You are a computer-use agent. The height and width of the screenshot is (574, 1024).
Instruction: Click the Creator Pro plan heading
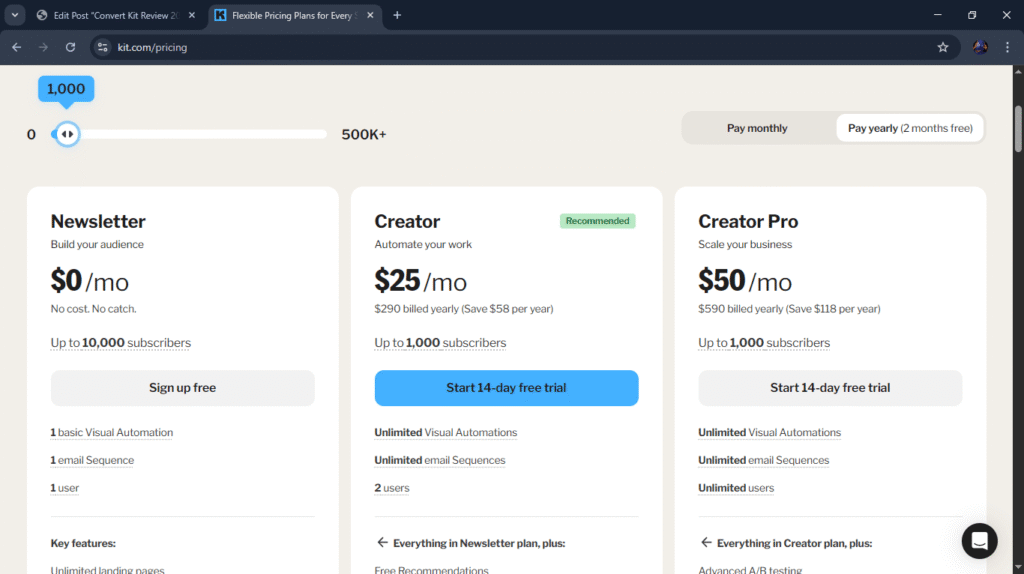pos(748,221)
